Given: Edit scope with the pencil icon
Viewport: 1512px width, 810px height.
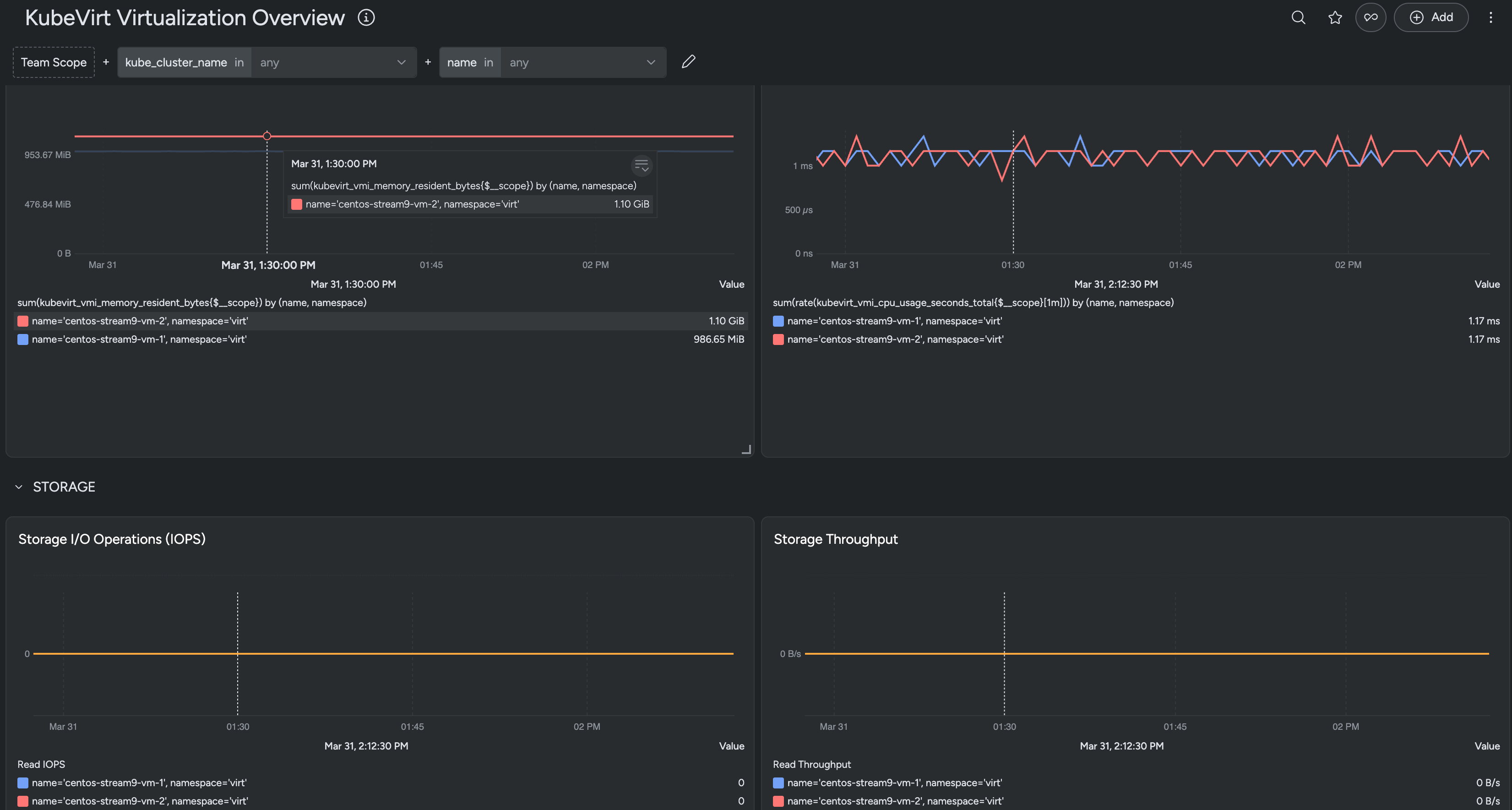Looking at the screenshot, I should [x=689, y=62].
